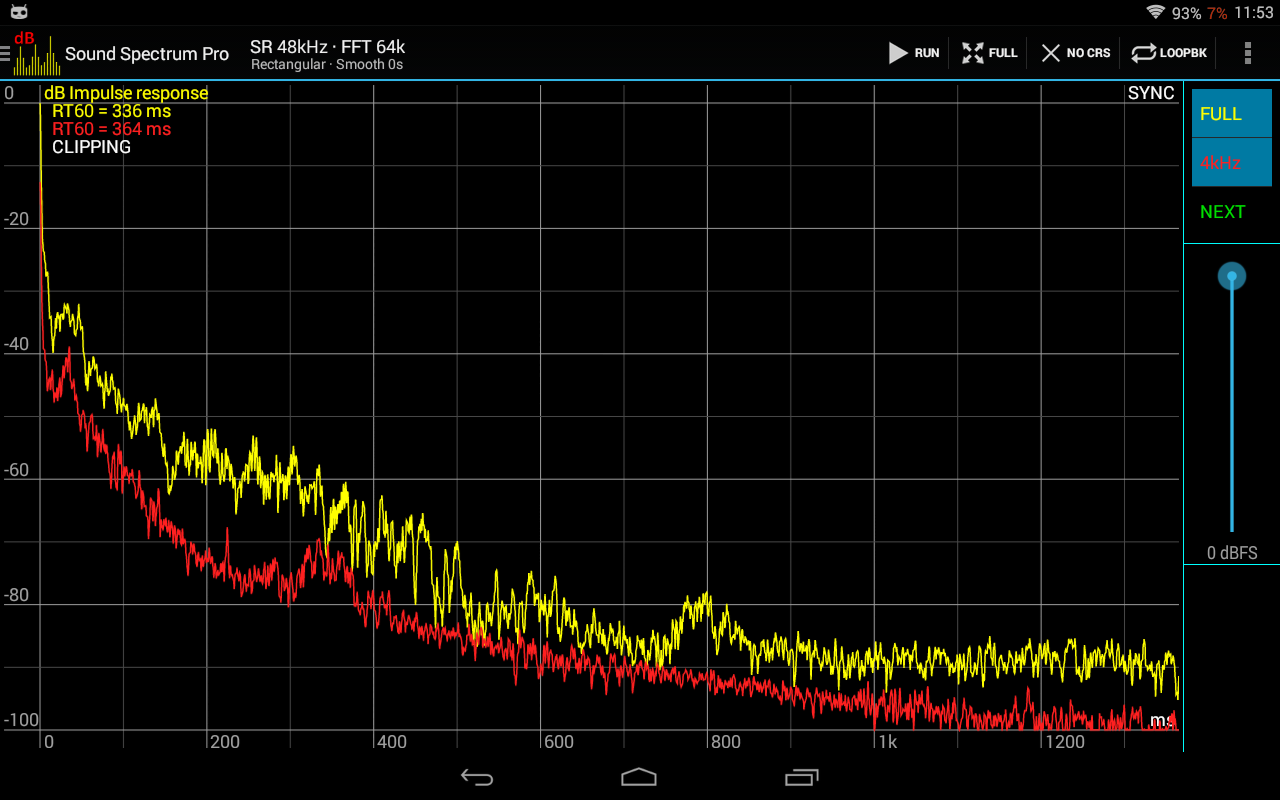The width and height of the screenshot is (1280, 800).
Task: Click the dBFS level slider handle
Action: (1232, 276)
